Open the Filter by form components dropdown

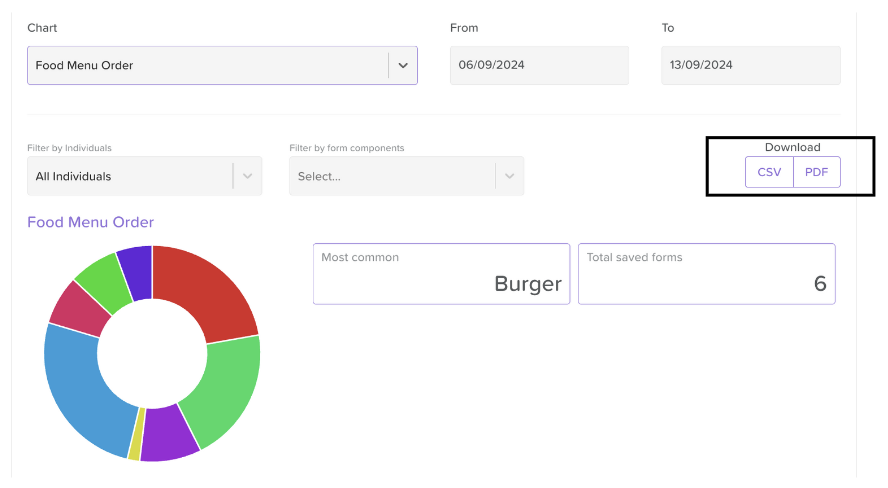(x=406, y=176)
